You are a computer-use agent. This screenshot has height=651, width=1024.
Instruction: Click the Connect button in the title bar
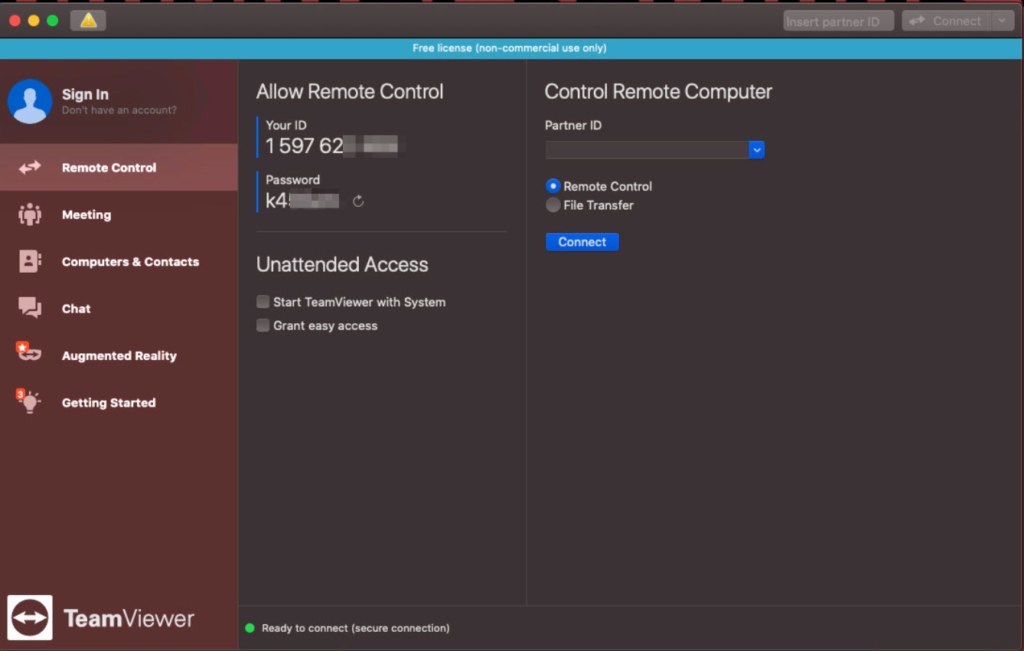[947, 21]
